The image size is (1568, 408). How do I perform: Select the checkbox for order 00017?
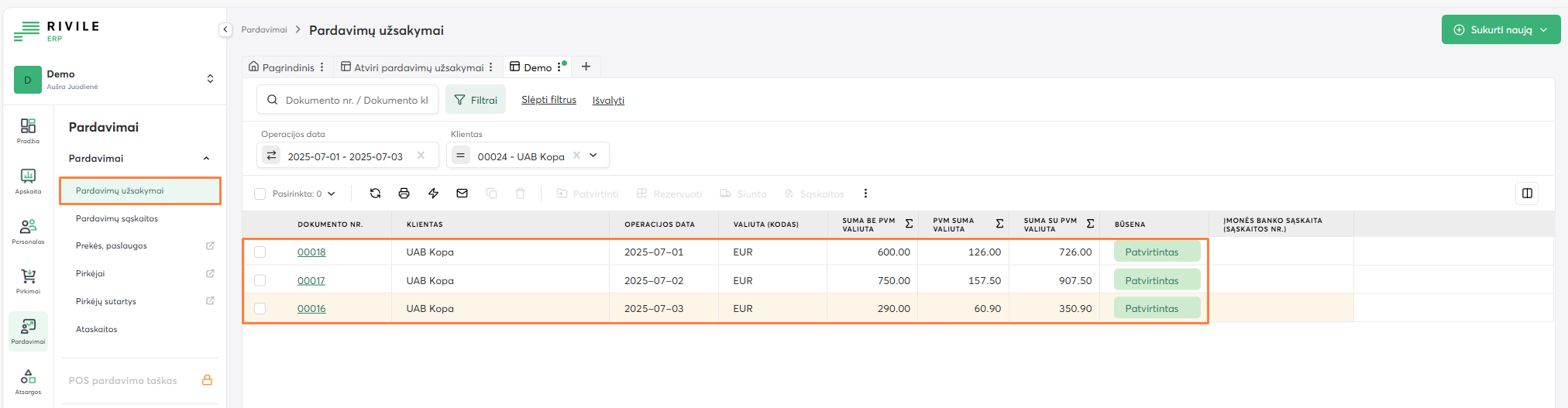(x=260, y=280)
